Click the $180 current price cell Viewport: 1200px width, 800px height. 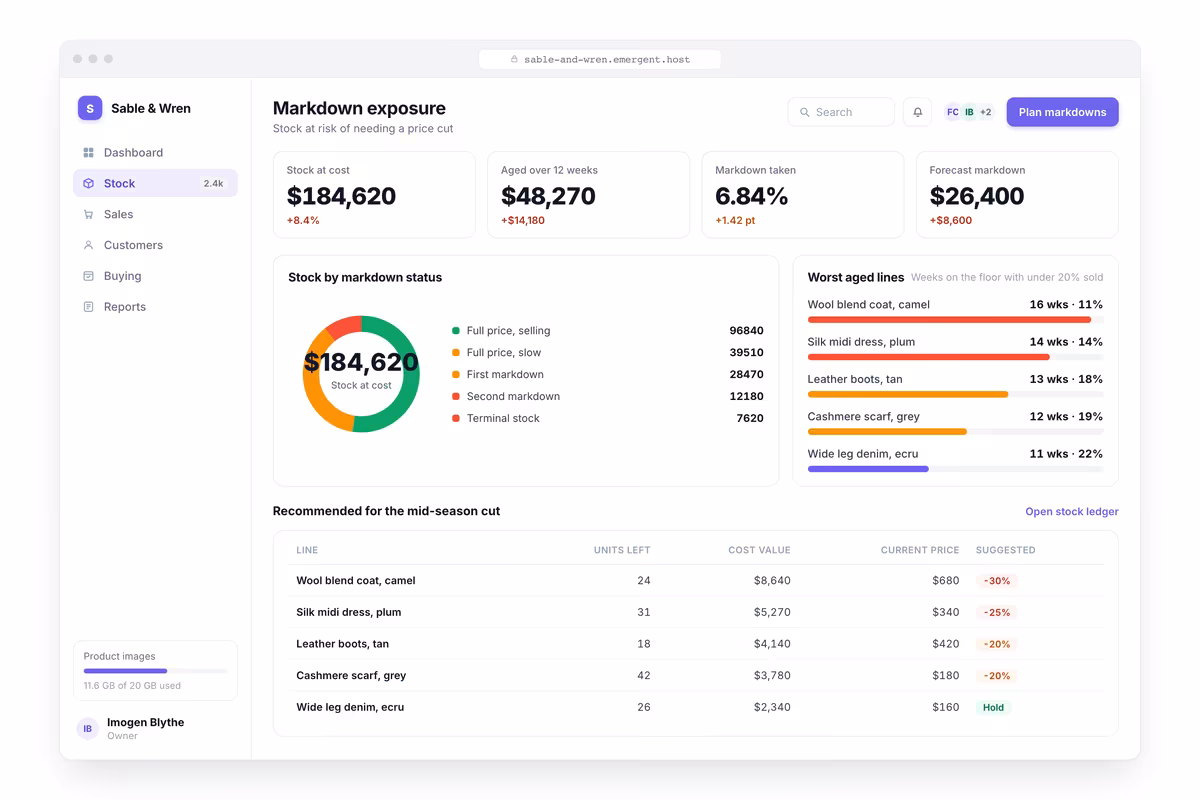[946, 676]
